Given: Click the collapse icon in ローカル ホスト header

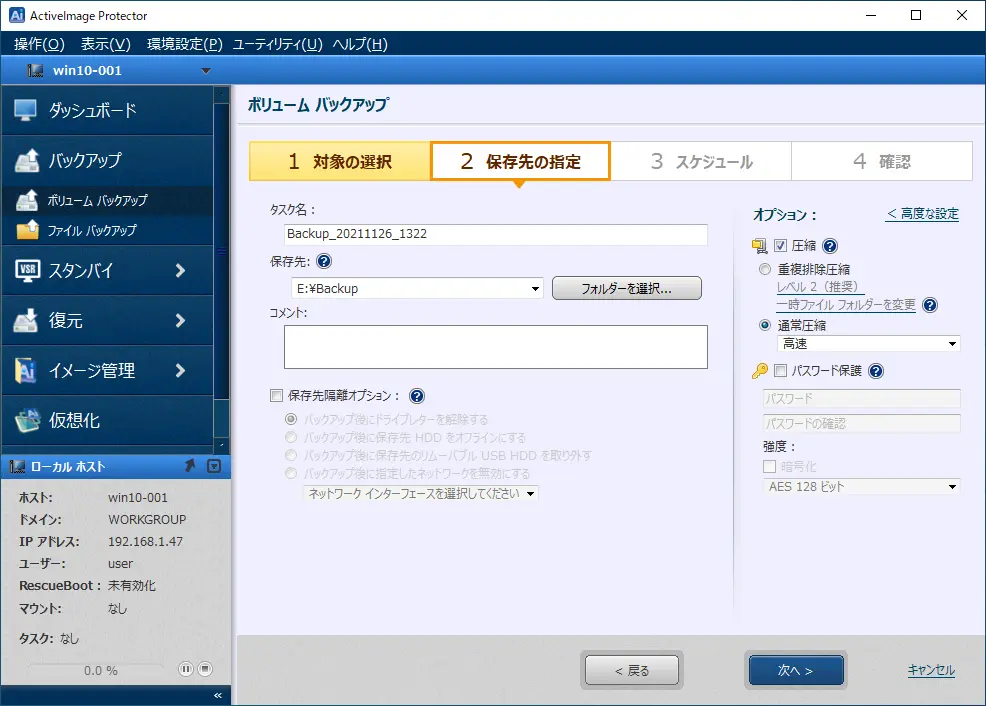Looking at the screenshot, I should point(214,466).
